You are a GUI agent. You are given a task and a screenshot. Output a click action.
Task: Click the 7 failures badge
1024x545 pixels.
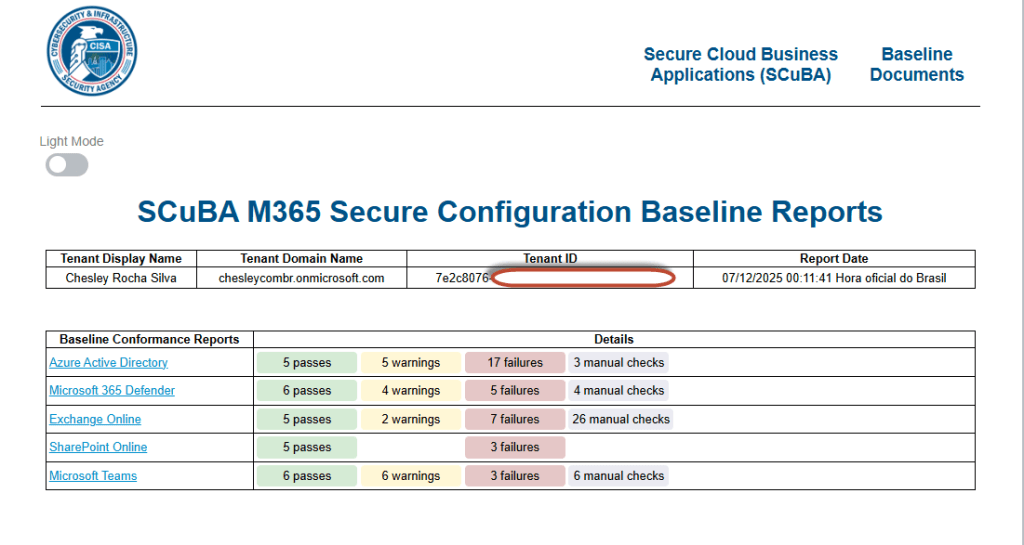(515, 419)
